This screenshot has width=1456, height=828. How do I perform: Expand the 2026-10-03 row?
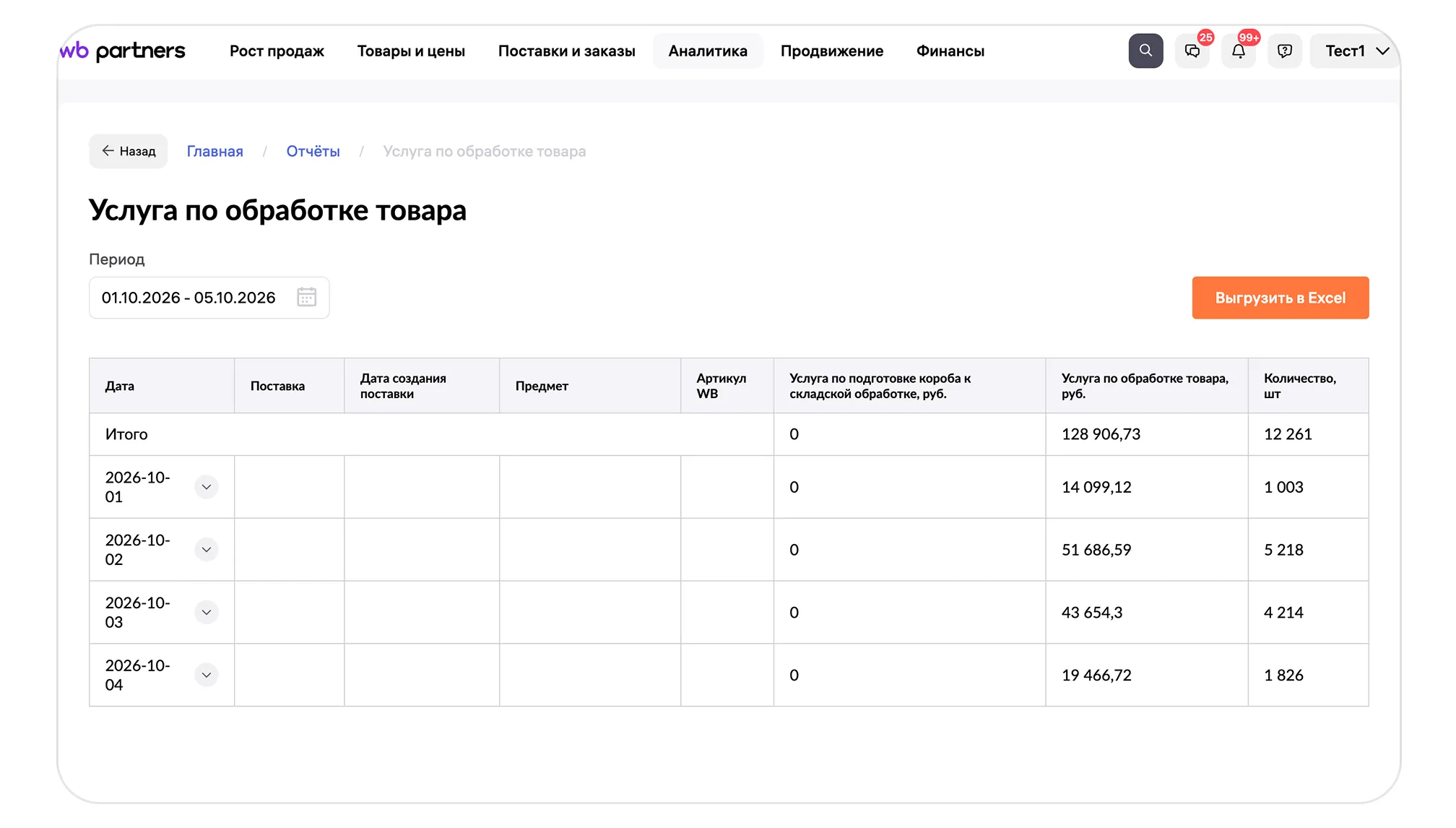pos(207,613)
